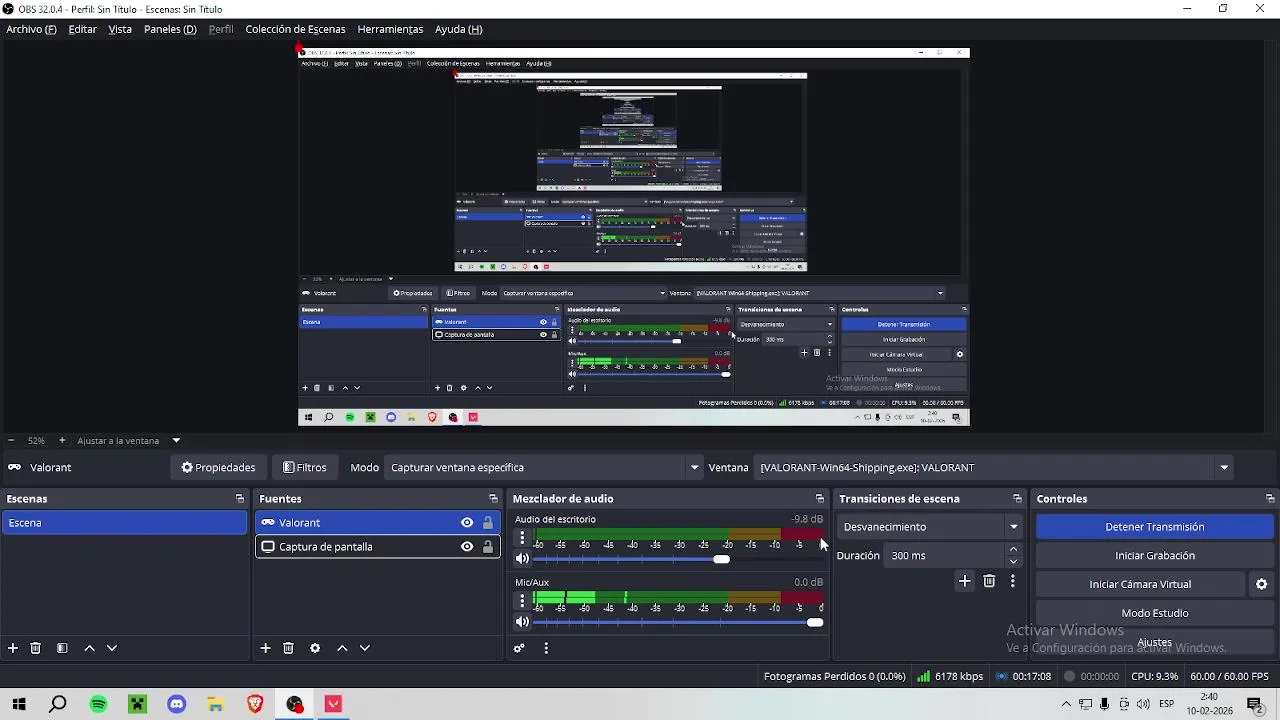Viewport: 1280px width, 720px height.
Task: Click Detener Transmisión button
Action: click(x=1154, y=527)
